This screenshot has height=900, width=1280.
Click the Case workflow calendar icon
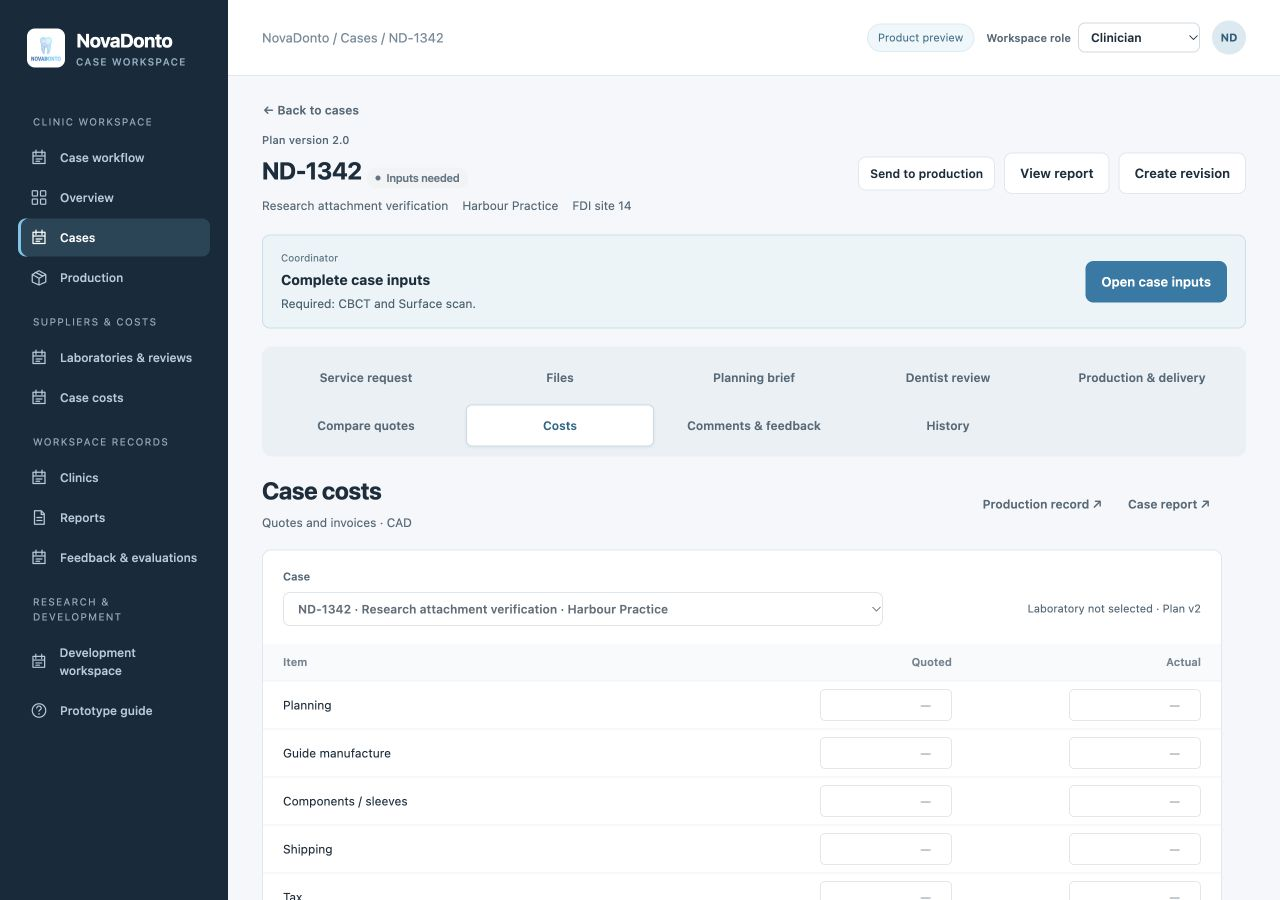click(x=39, y=158)
